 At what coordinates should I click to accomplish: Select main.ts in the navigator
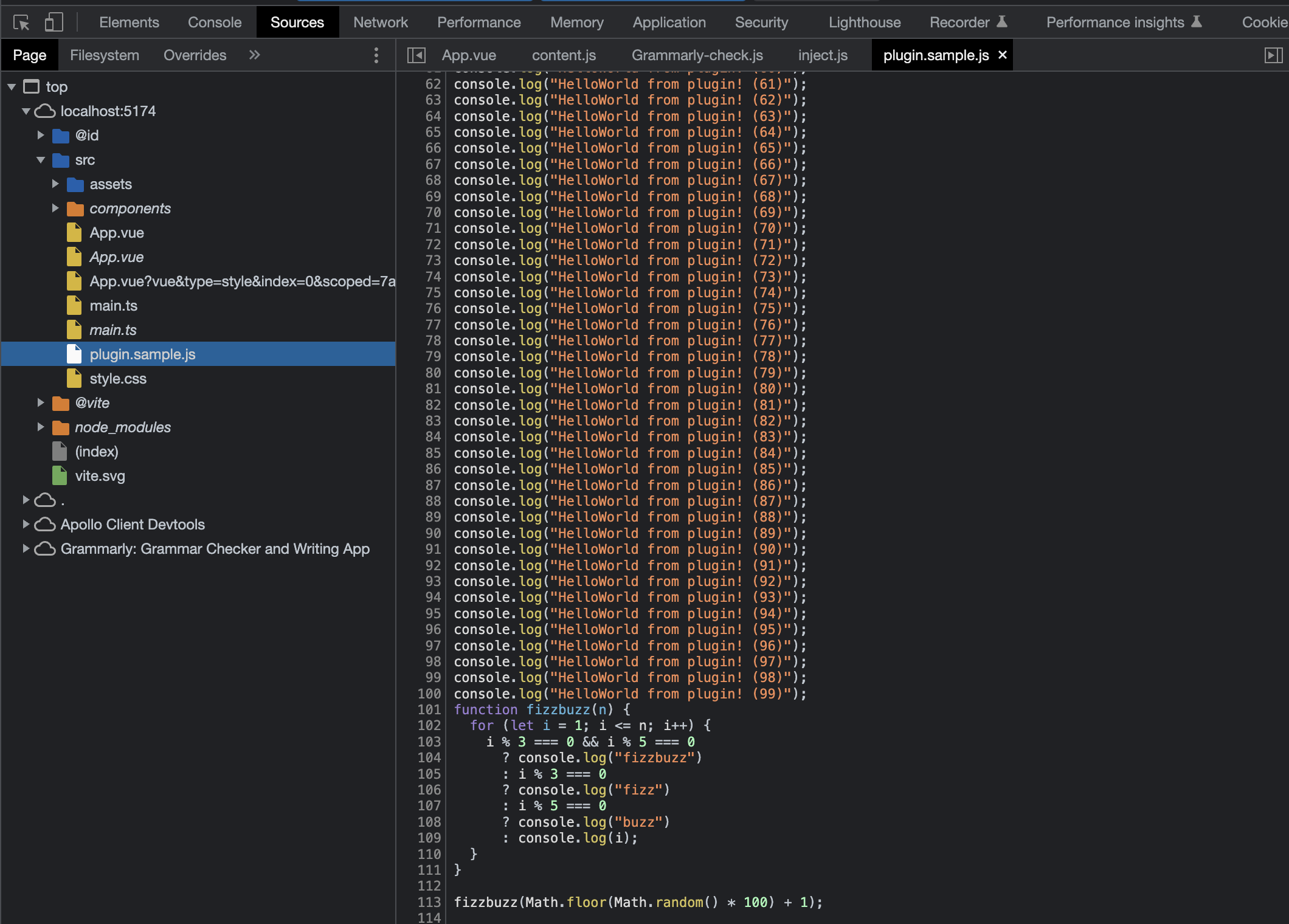tap(114, 305)
